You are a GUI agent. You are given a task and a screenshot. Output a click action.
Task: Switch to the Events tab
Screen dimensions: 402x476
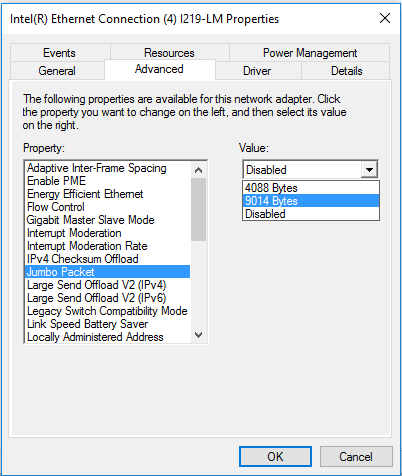click(59, 53)
